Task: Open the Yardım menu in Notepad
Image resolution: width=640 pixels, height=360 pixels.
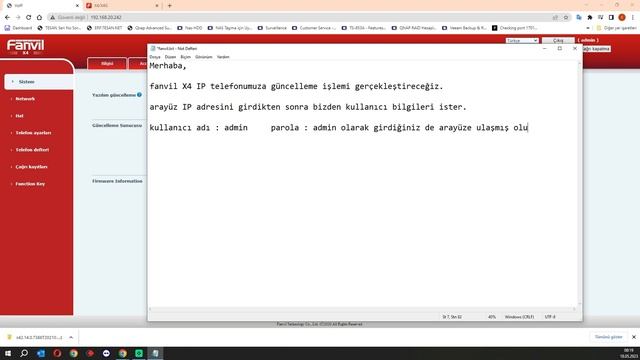Action: click(223, 57)
